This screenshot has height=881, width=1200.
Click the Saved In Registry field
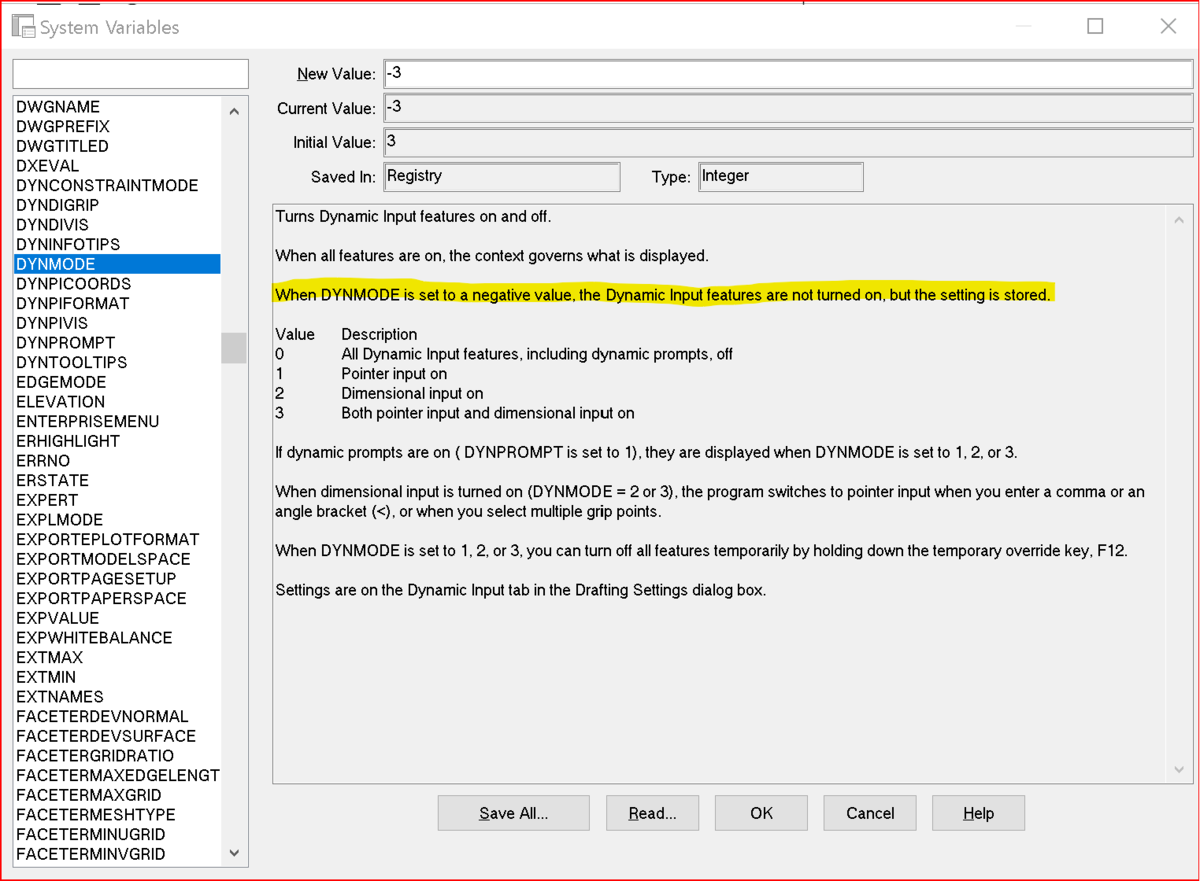pos(502,177)
